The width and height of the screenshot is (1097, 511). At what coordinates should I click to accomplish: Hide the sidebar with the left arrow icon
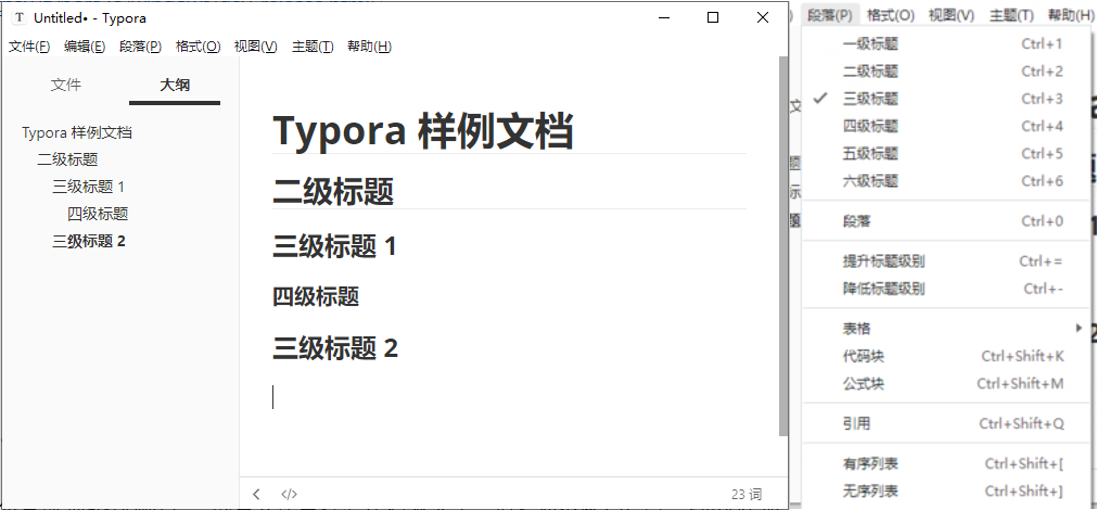[256, 494]
